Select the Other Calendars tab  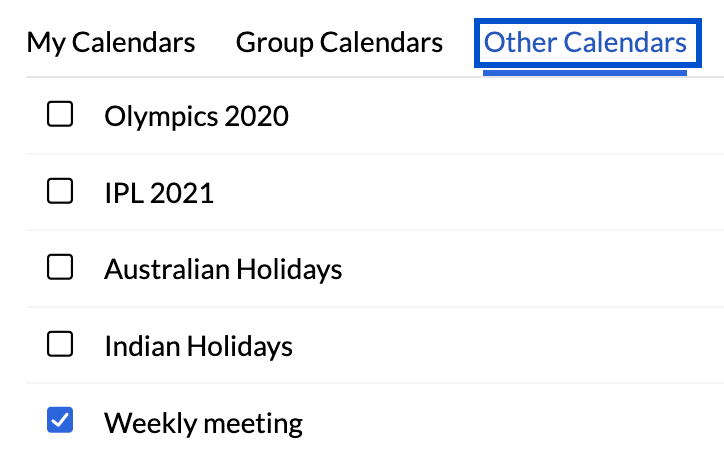coord(585,43)
